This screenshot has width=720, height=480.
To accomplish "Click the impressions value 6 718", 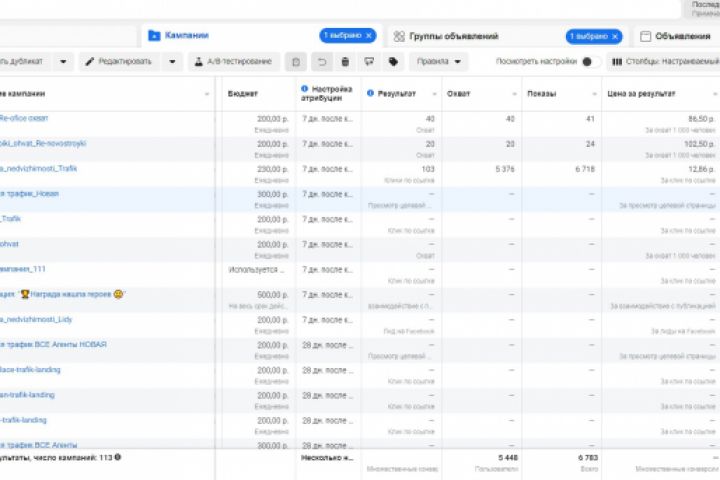I will pyautogui.click(x=585, y=169).
